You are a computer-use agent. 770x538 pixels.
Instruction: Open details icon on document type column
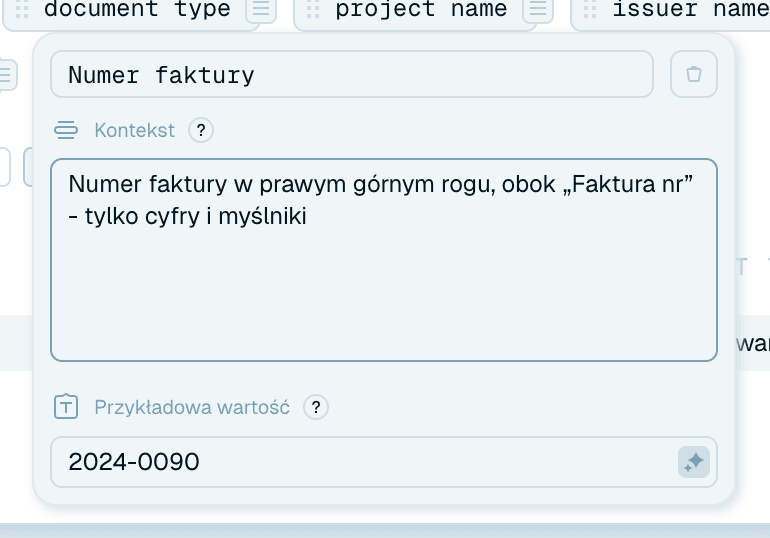coord(261,9)
